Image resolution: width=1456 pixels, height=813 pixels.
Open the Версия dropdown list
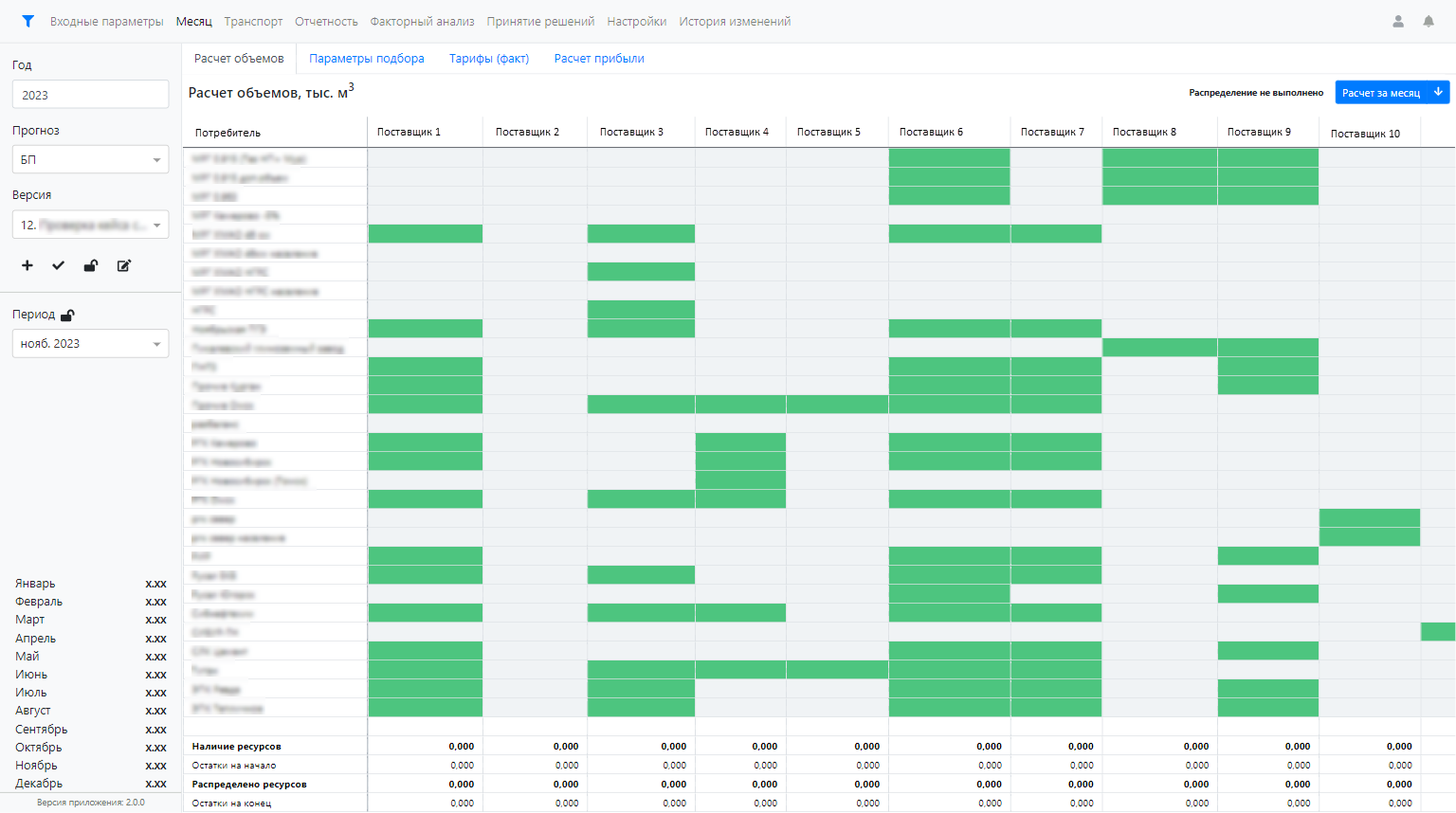[90, 225]
